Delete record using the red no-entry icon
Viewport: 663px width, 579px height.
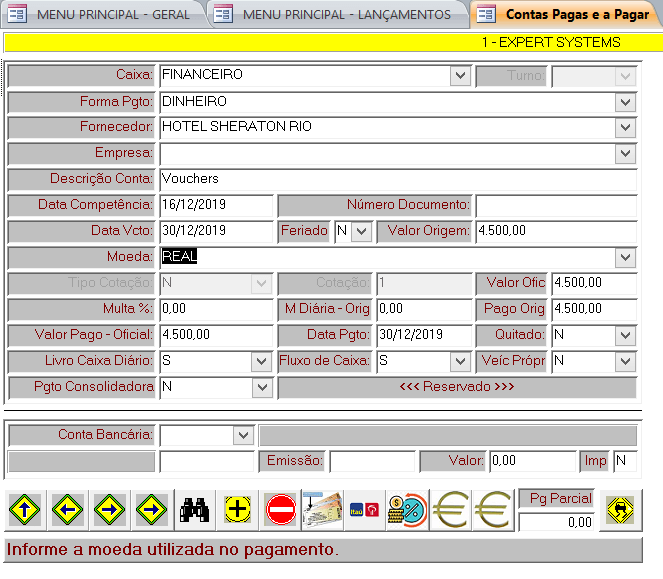tap(281, 510)
